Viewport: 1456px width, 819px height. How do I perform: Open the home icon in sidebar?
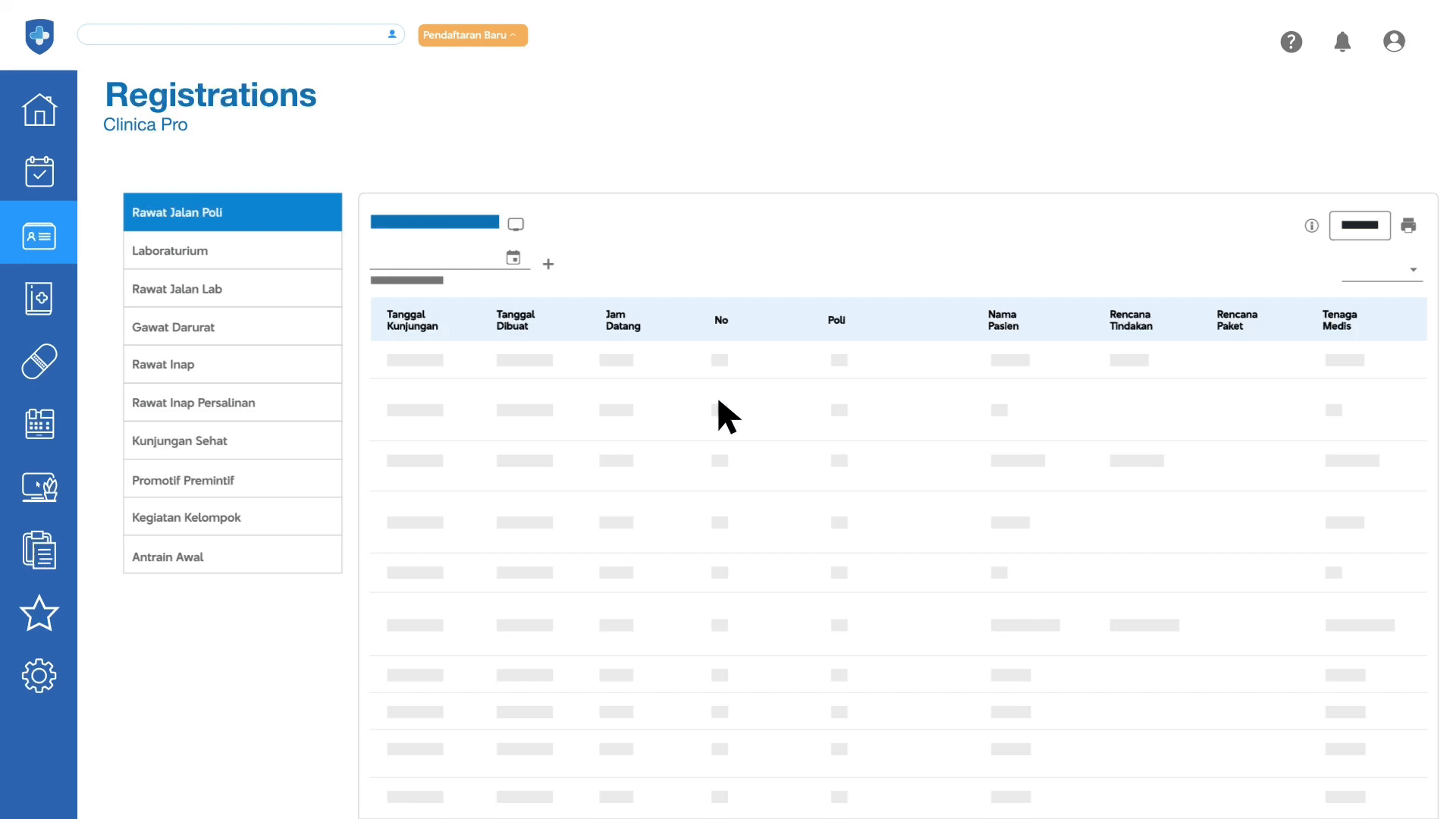(39, 110)
